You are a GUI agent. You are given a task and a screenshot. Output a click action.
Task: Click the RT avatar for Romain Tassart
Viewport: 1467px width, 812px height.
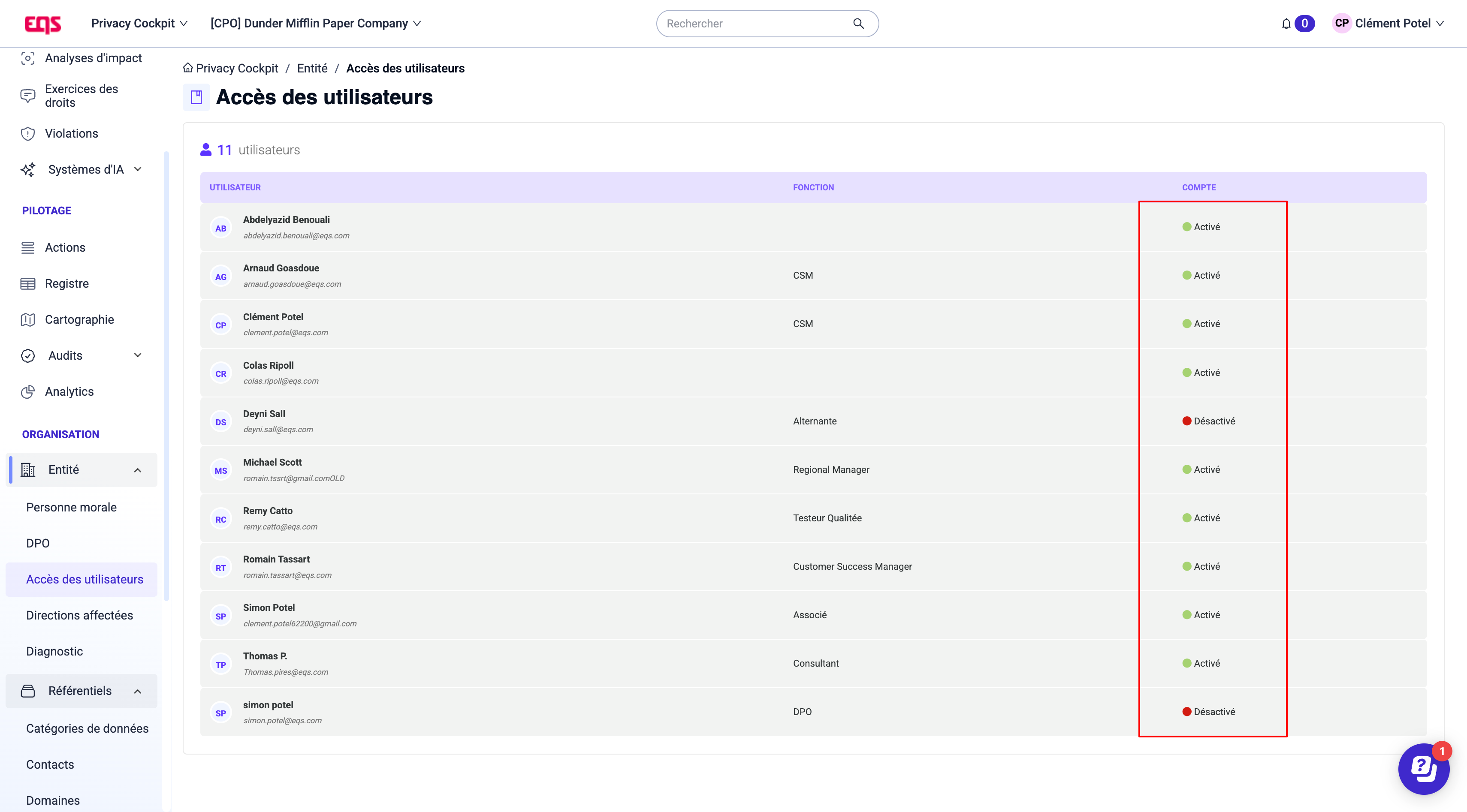(221, 568)
